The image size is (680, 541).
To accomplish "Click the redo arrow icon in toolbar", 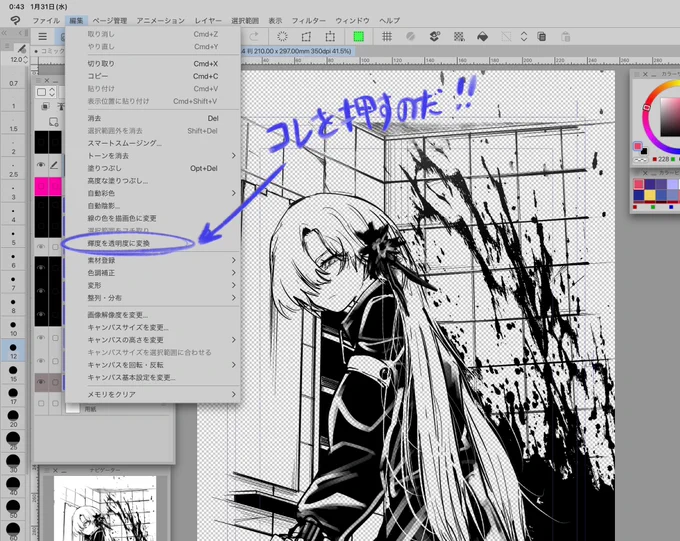I will point(254,36).
